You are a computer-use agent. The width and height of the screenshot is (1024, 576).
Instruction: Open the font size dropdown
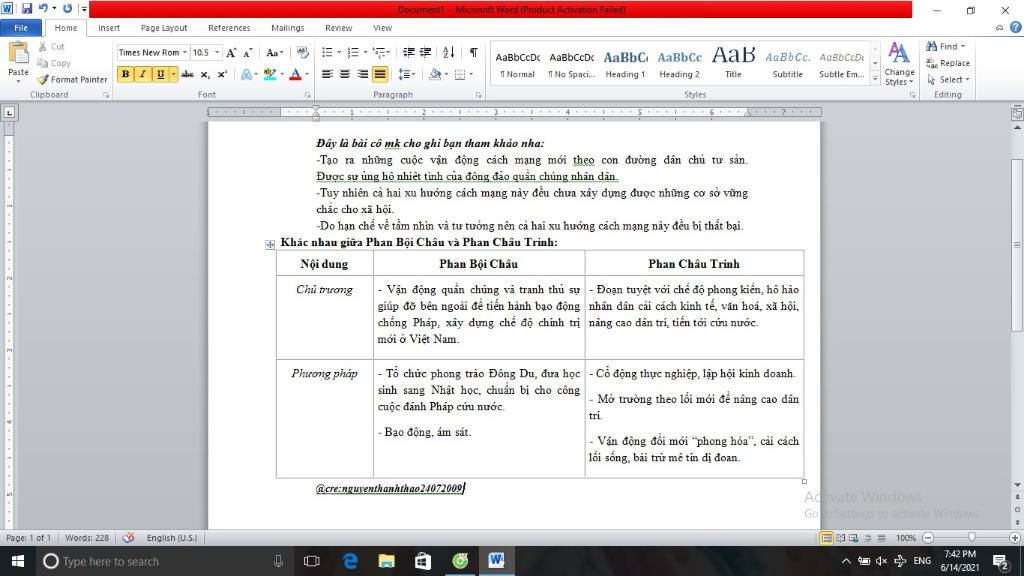coord(217,53)
